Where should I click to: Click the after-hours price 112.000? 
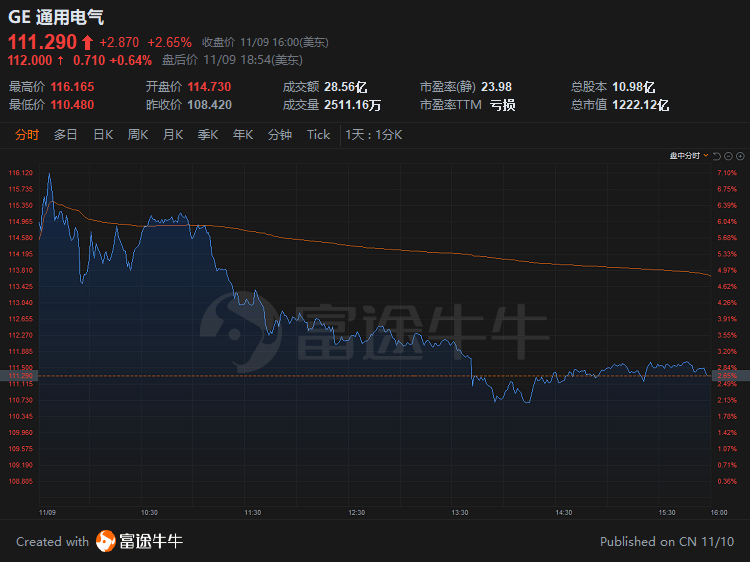coord(30,60)
